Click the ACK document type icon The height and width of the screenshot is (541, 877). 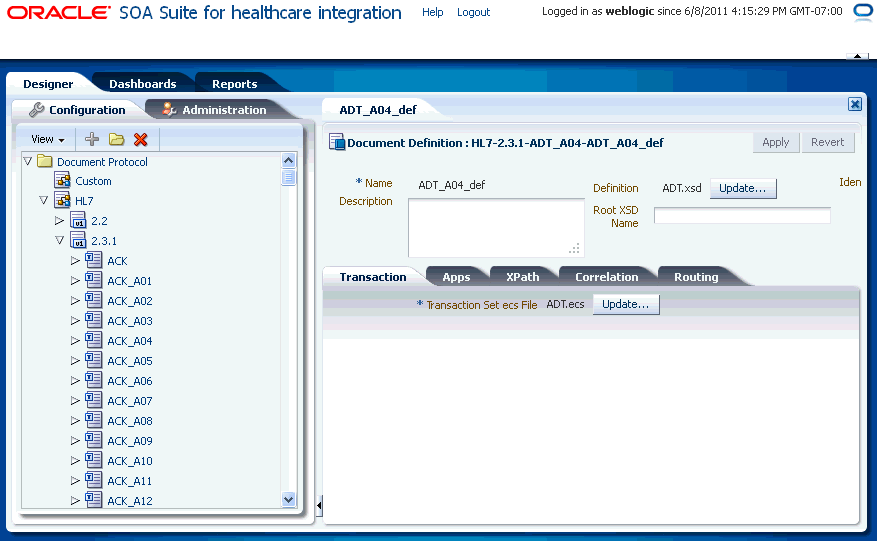pos(93,260)
